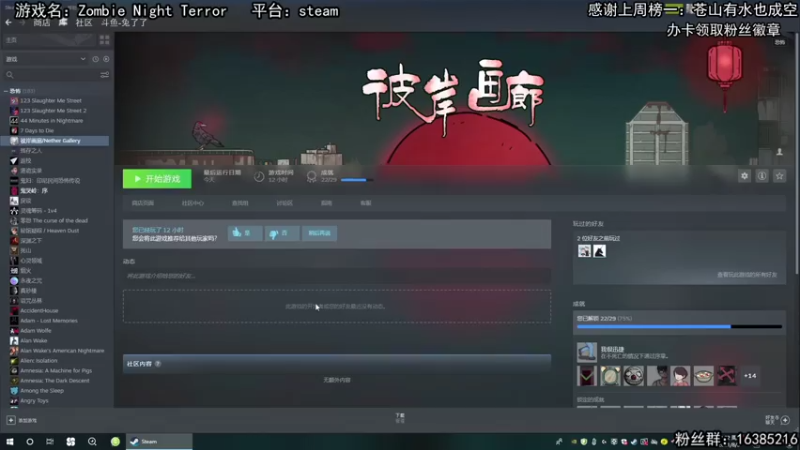Select Alan Wake in library list
800x450 pixels.
(33, 341)
